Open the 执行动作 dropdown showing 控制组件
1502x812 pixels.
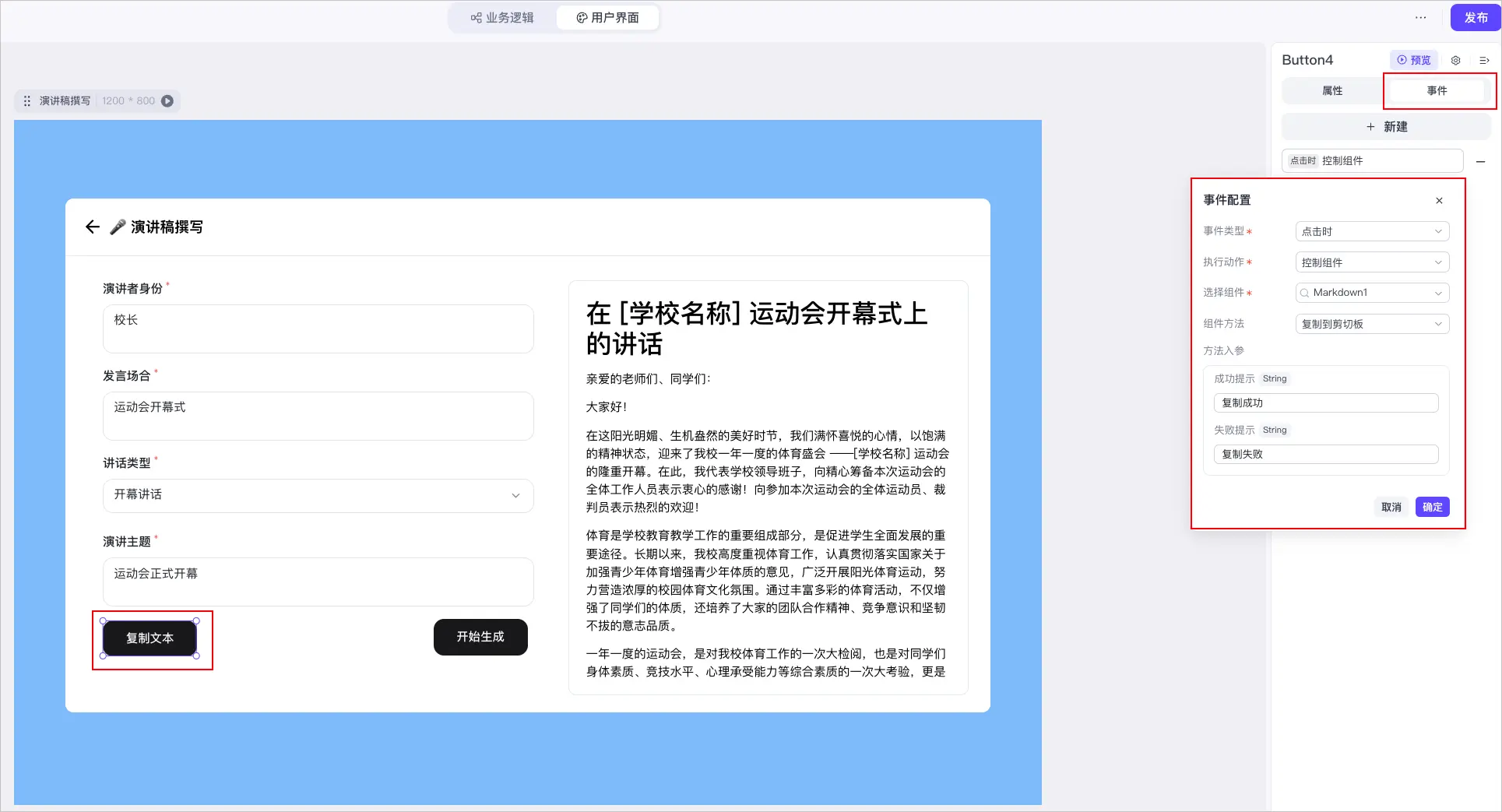(1372, 262)
